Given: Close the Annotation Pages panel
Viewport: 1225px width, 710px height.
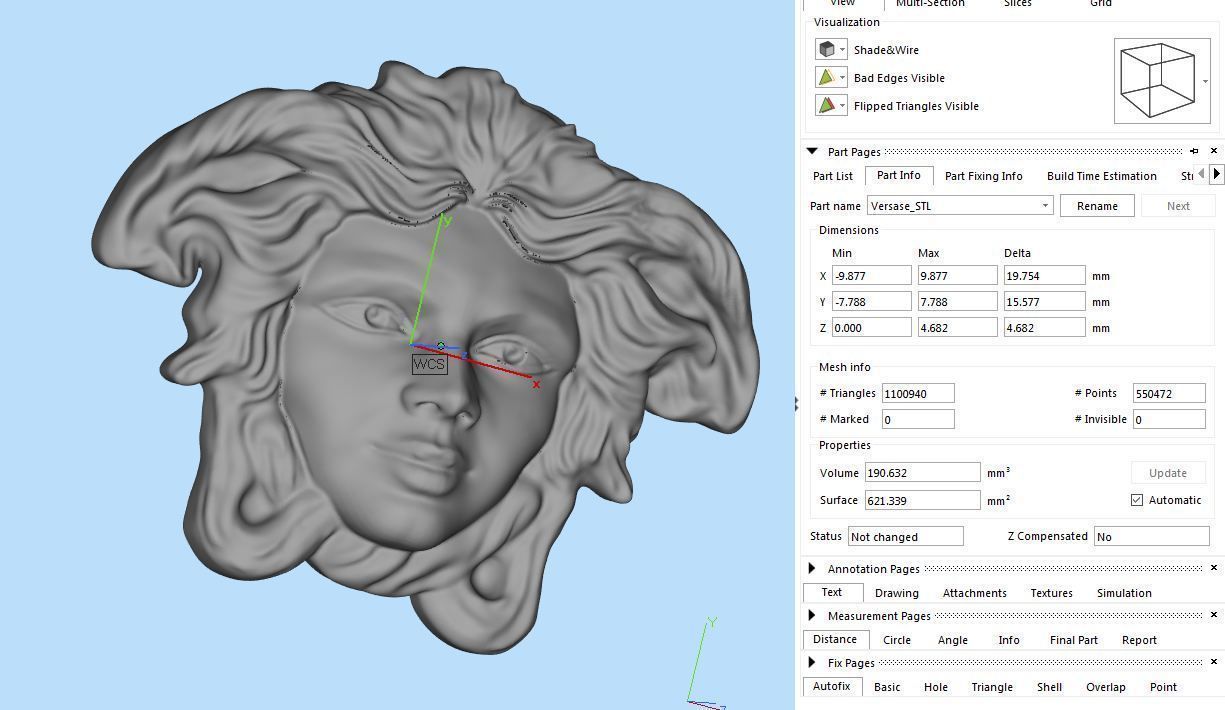Looking at the screenshot, I should tap(1214, 568).
